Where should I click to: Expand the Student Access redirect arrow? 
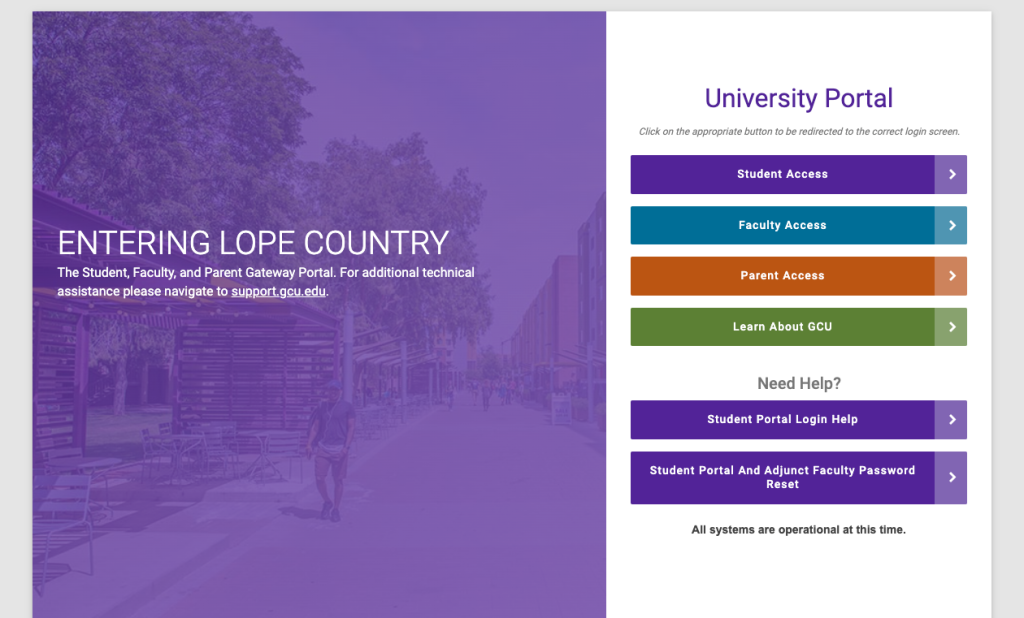click(951, 174)
